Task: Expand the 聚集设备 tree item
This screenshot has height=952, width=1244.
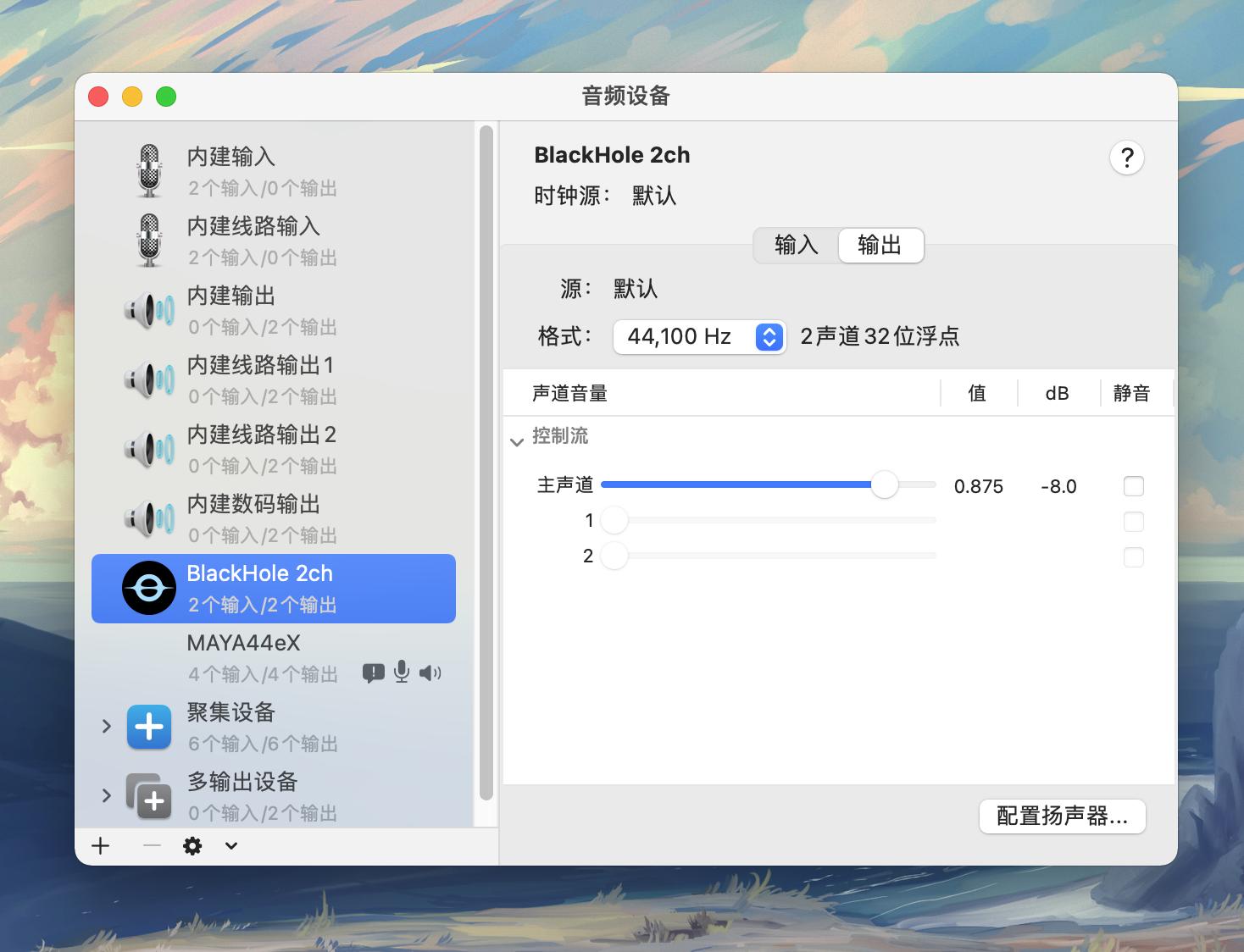Action: (x=107, y=727)
